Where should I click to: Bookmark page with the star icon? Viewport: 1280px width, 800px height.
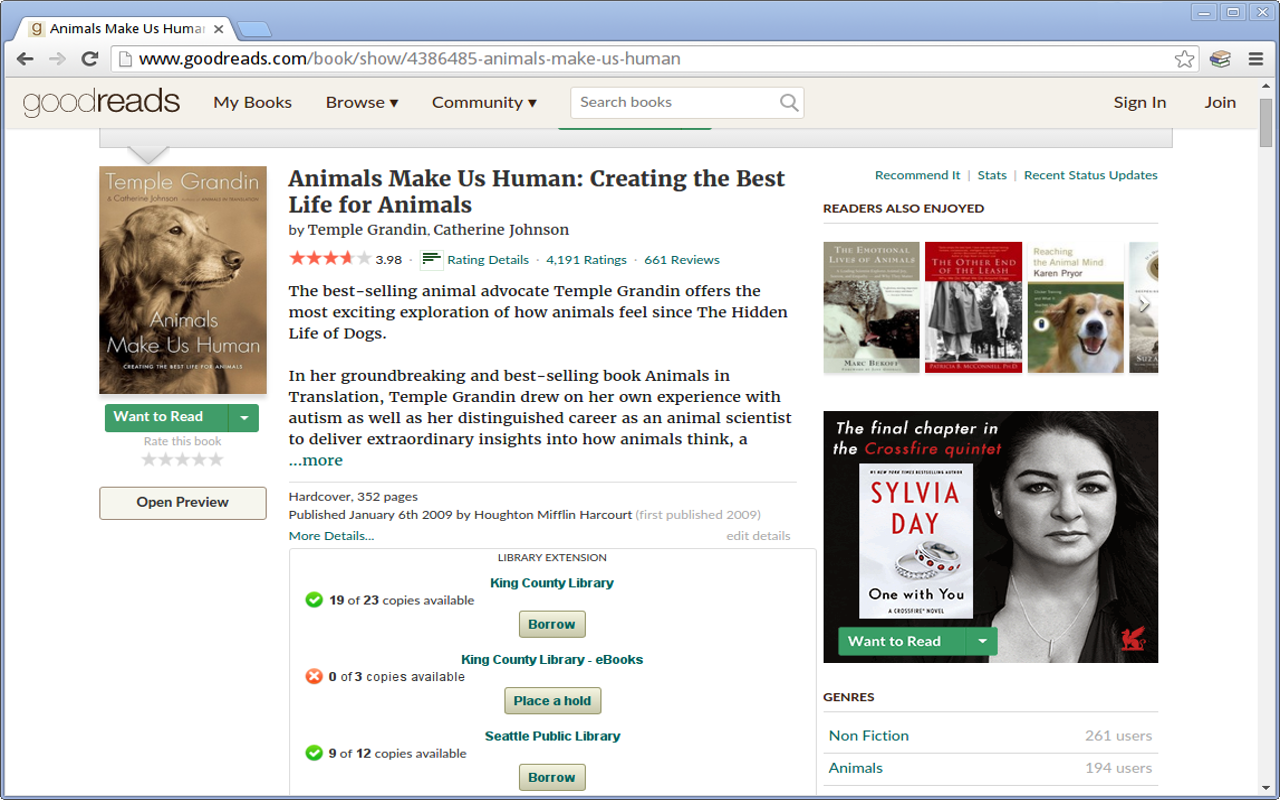pos(1184,59)
